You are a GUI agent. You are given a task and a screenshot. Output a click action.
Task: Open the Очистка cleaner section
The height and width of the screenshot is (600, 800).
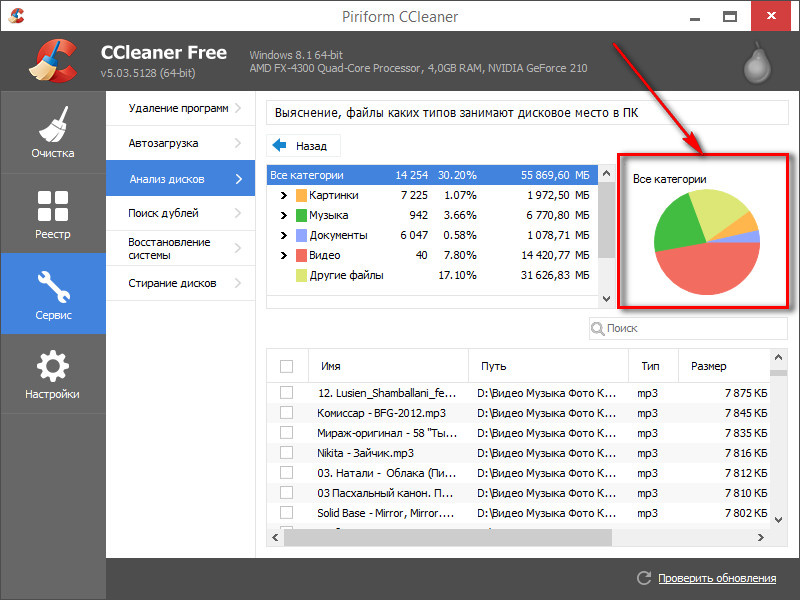(53, 132)
